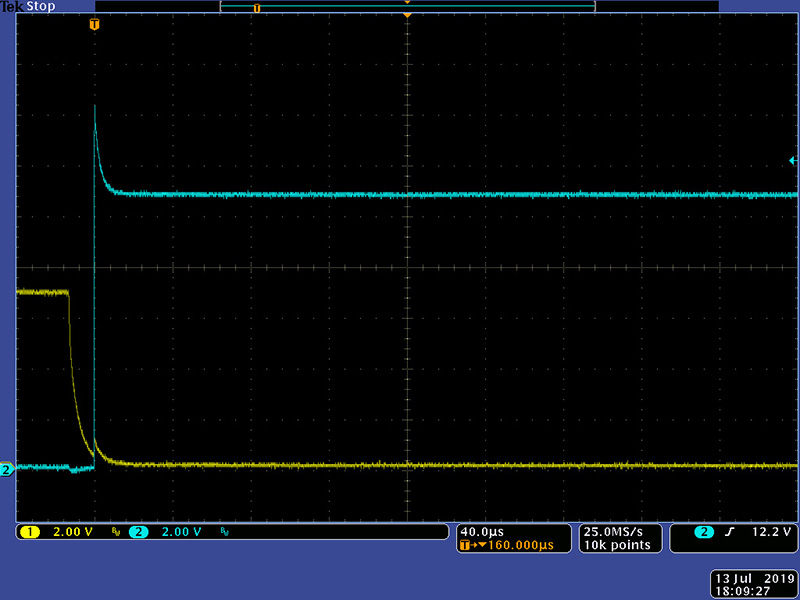Click the 12.2 V trigger level readout
The image size is (800, 600).
click(770, 532)
